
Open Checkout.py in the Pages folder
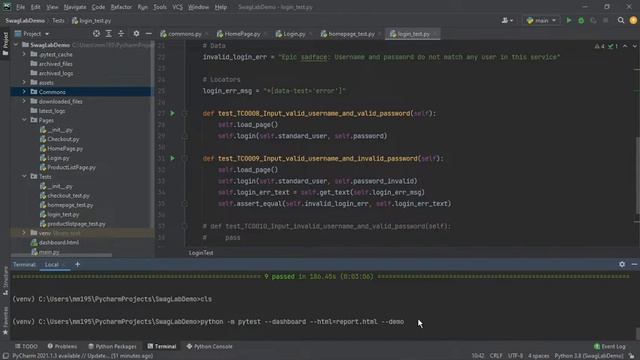point(63,139)
